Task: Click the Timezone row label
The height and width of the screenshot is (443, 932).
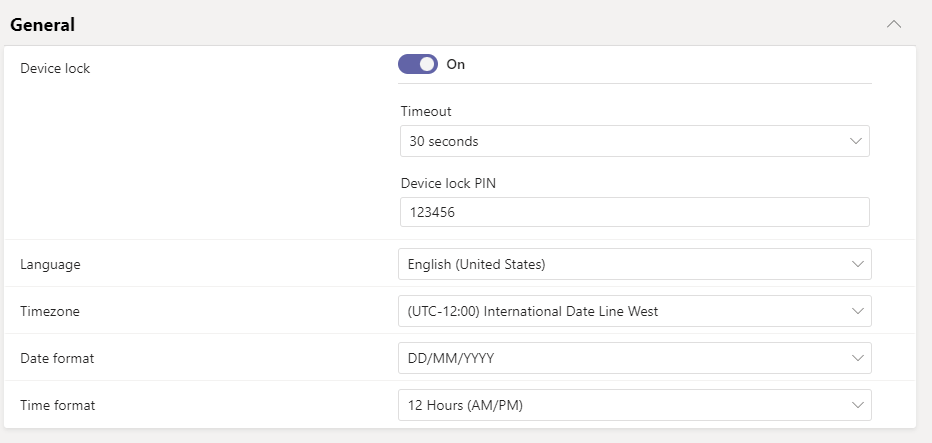Action: click(x=50, y=311)
